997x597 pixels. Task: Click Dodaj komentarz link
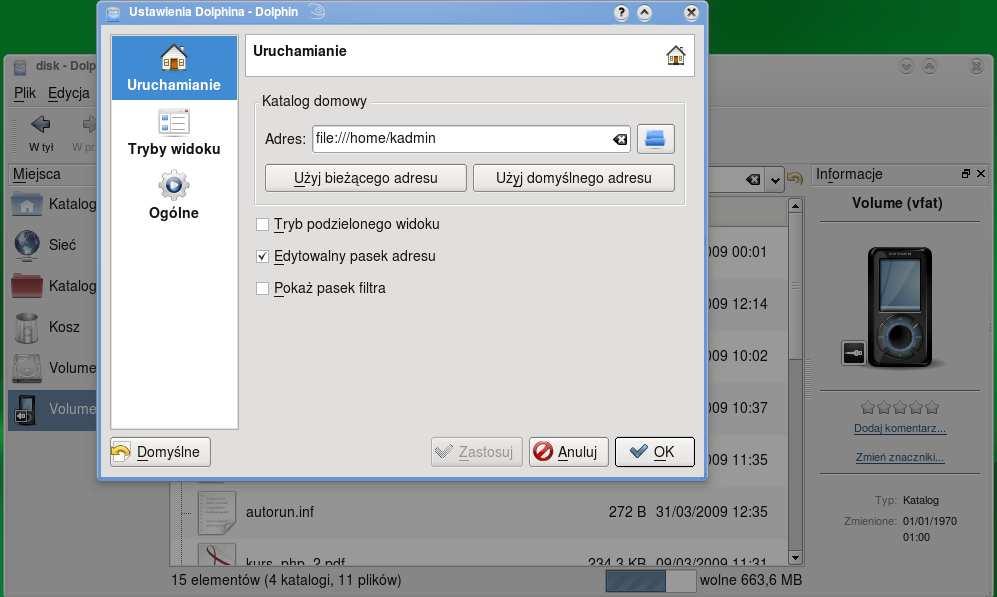[900, 429]
